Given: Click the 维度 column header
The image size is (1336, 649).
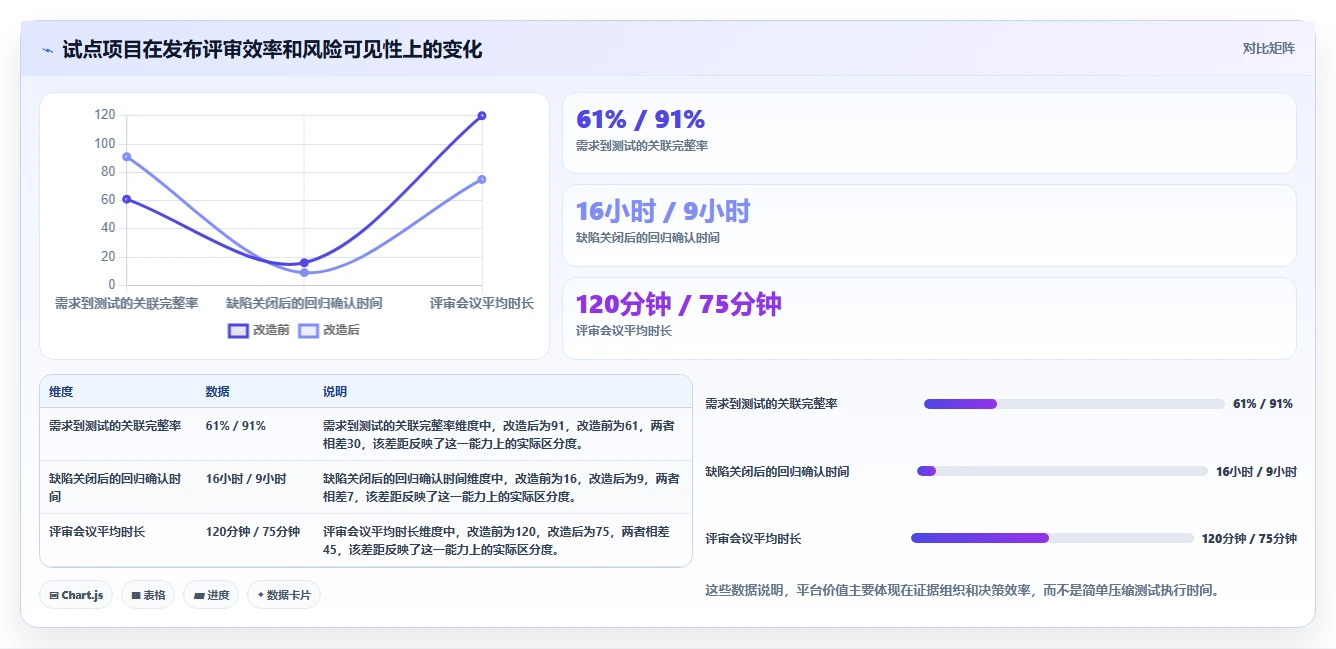Looking at the screenshot, I should 61,392.
